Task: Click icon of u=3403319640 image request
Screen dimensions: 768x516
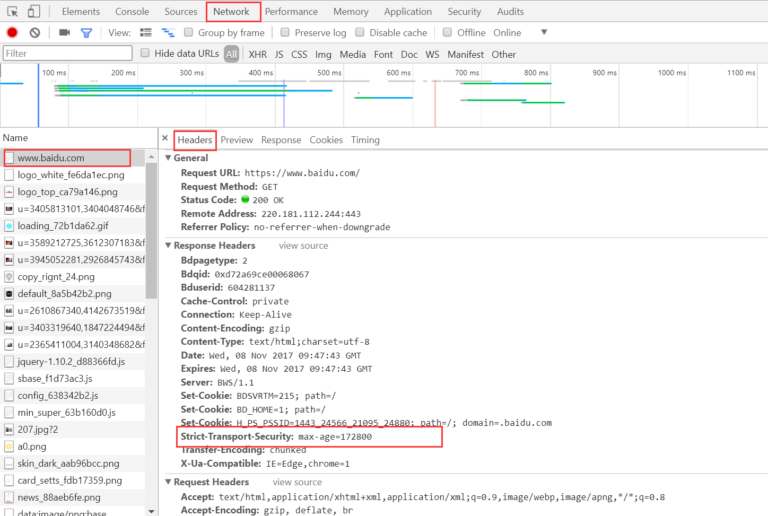Action: click(9, 328)
